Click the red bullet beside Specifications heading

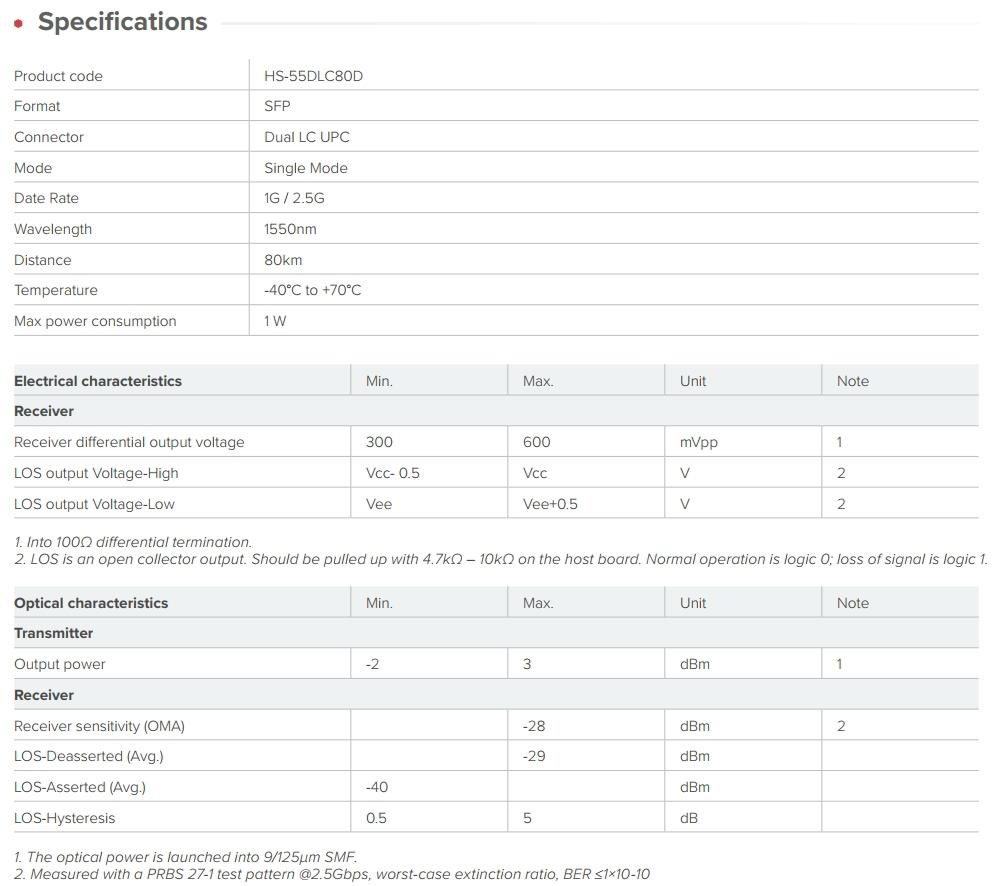(x=19, y=24)
